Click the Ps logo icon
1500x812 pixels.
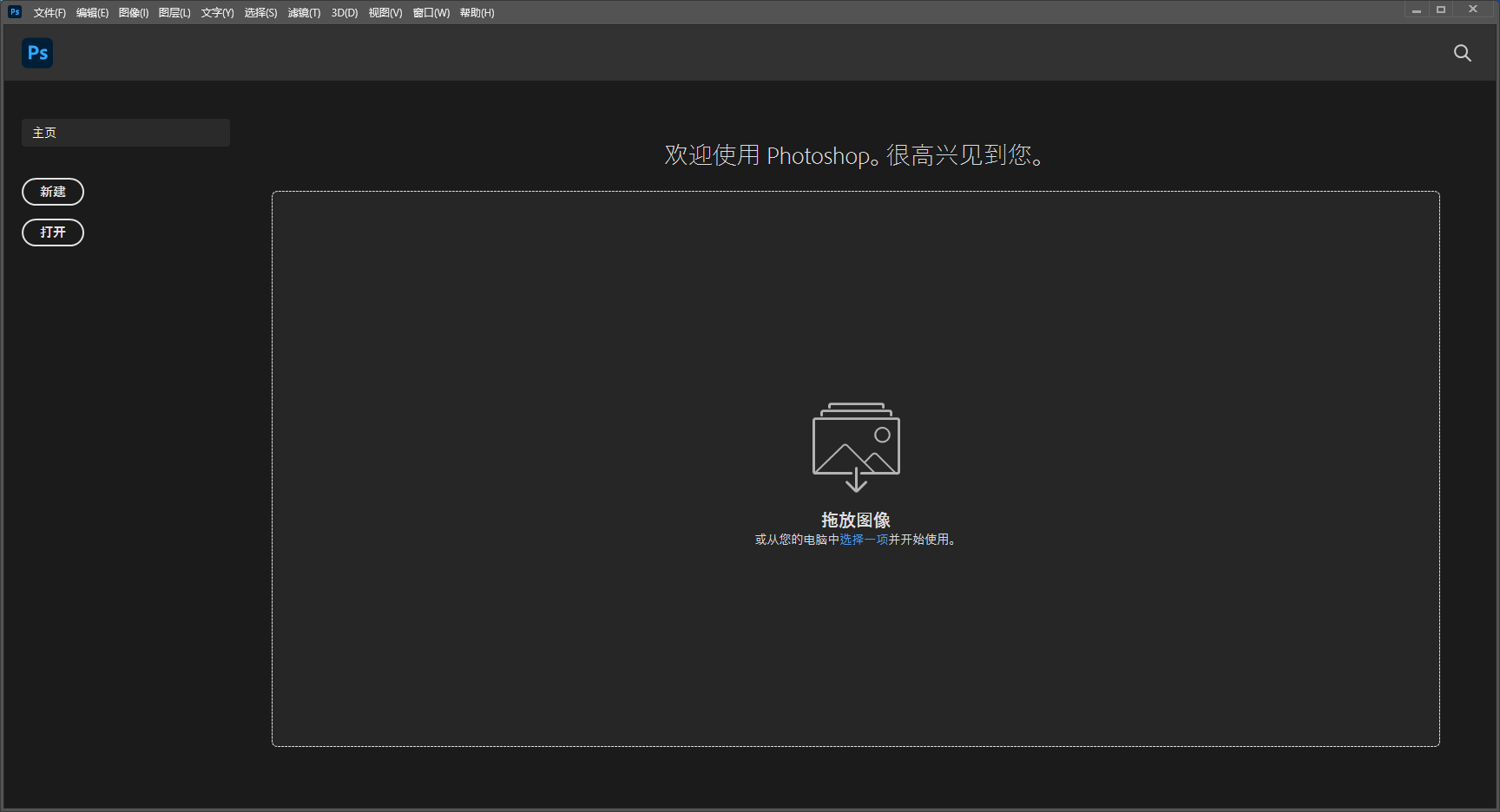coord(37,53)
